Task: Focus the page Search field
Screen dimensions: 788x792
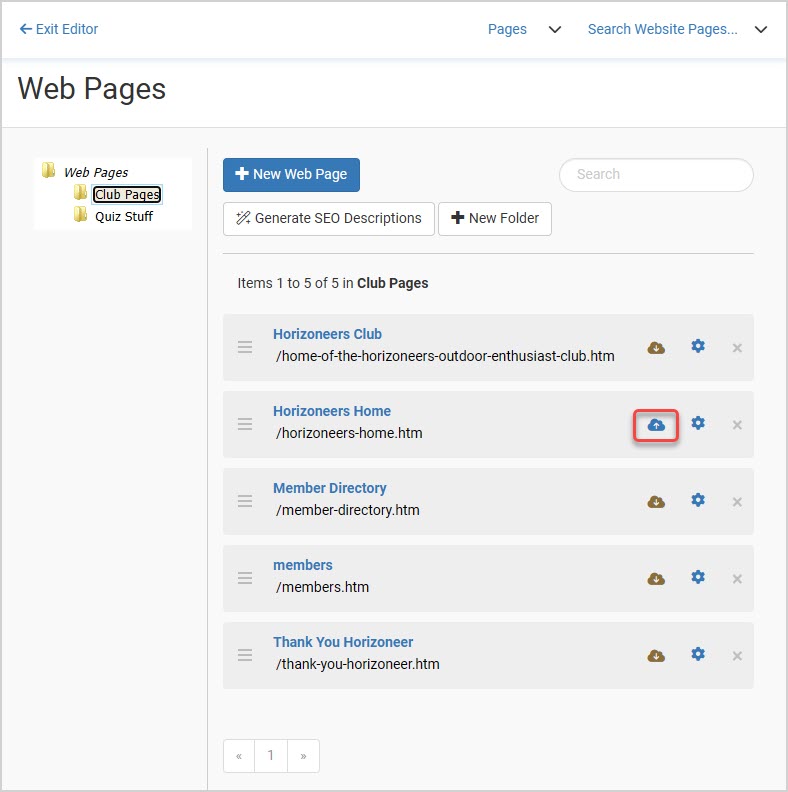Action: point(656,175)
